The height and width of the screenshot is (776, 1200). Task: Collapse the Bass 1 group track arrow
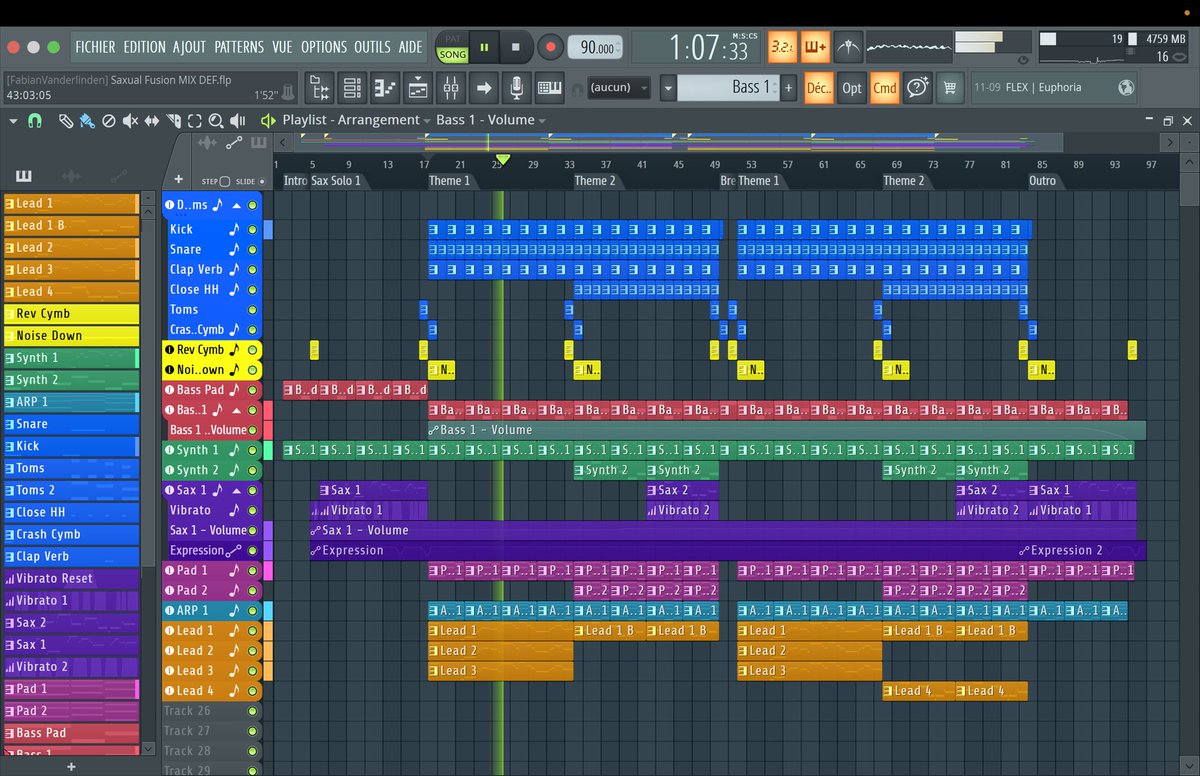pos(237,410)
